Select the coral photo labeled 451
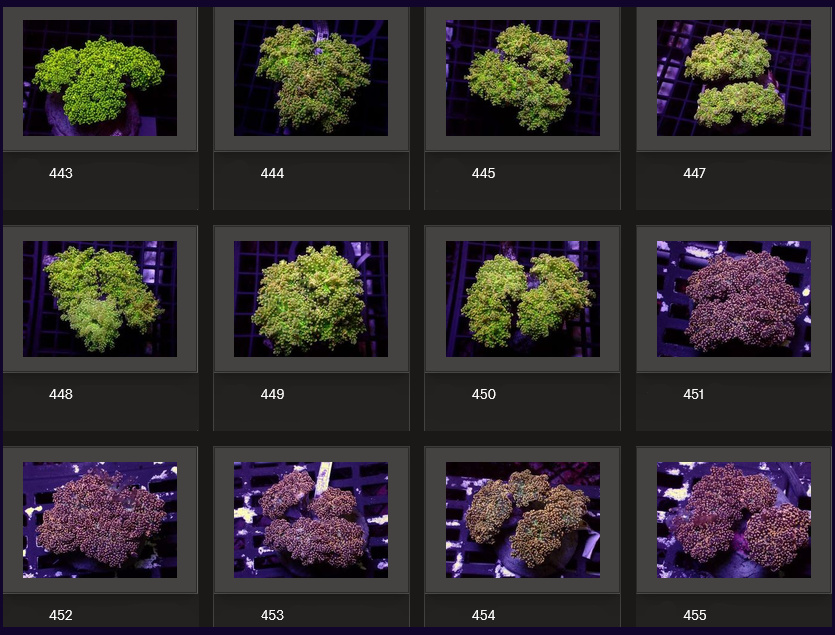This screenshot has width=835, height=635. [734, 299]
